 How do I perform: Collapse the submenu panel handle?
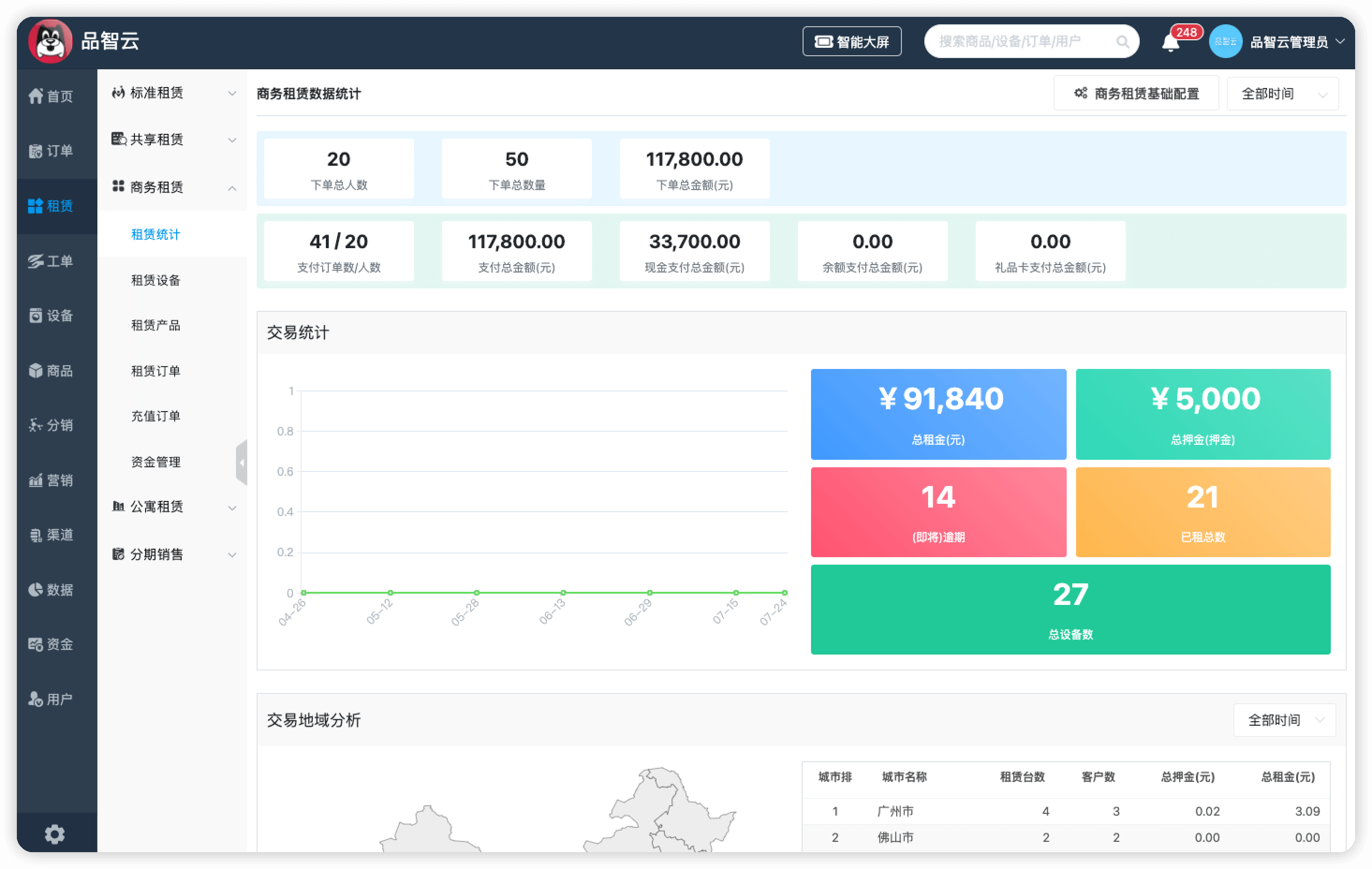tap(242, 462)
